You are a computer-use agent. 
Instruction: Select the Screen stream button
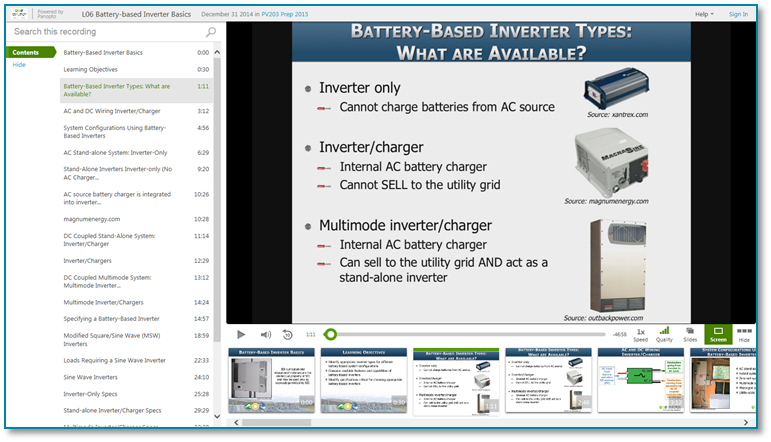pyautogui.click(x=718, y=334)
